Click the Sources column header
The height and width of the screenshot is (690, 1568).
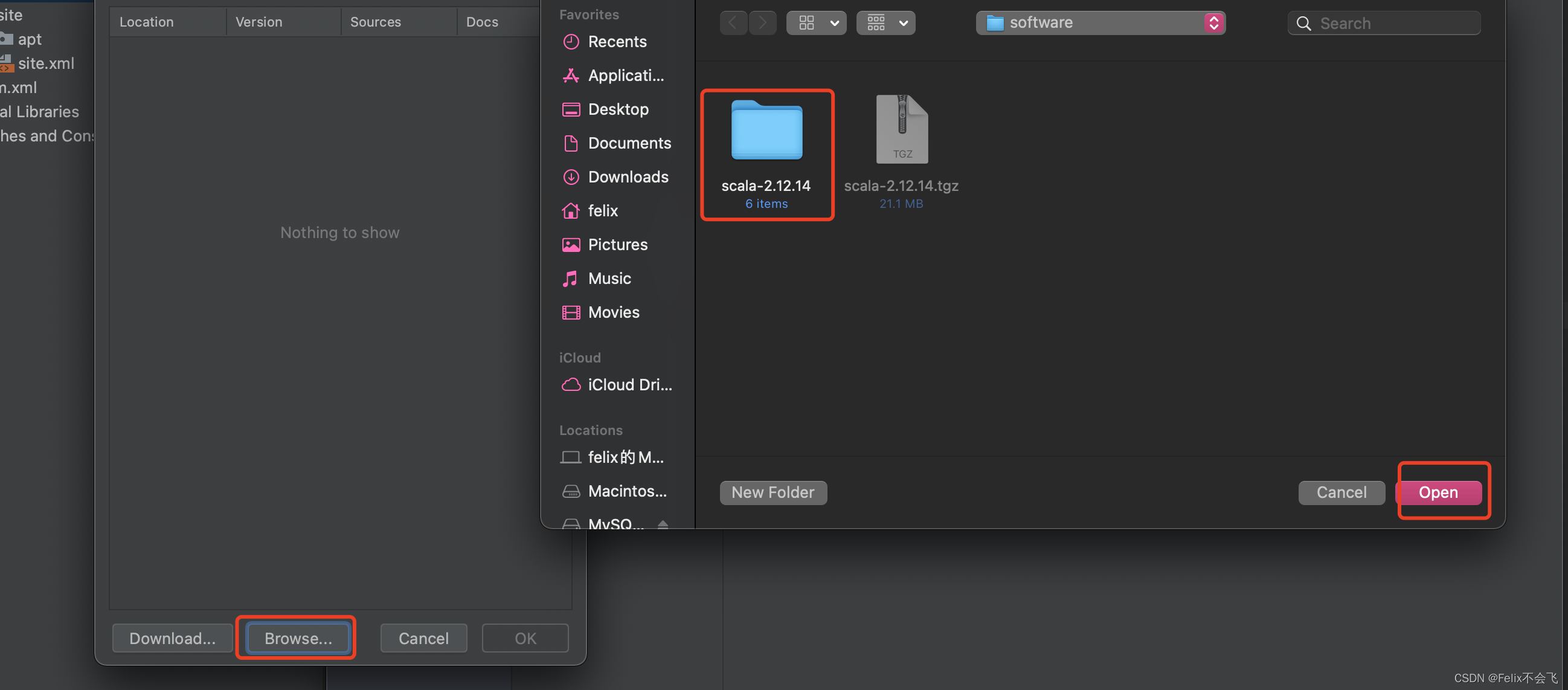click(x=375, y=22)
